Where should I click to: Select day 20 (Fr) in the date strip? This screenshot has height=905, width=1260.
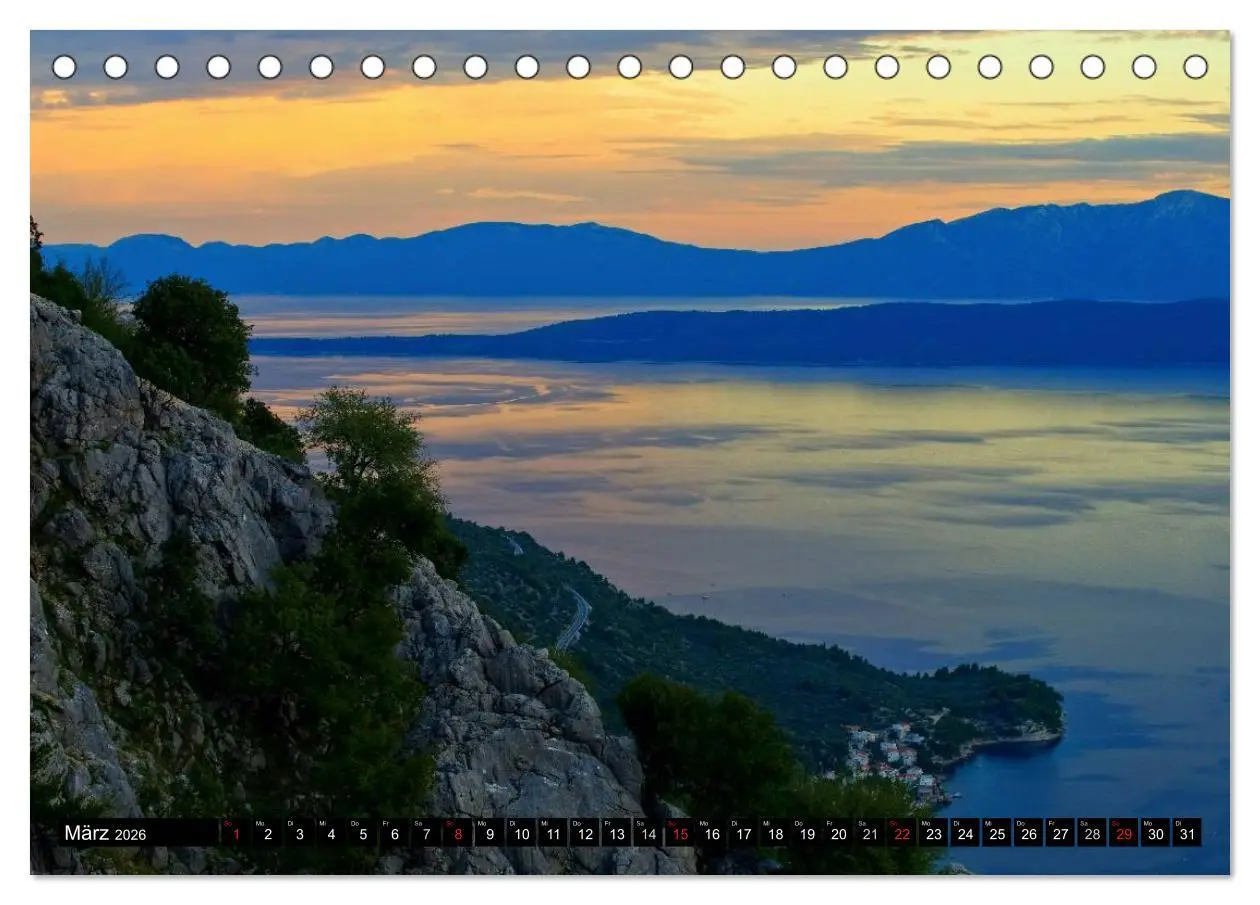click(837, 833)
